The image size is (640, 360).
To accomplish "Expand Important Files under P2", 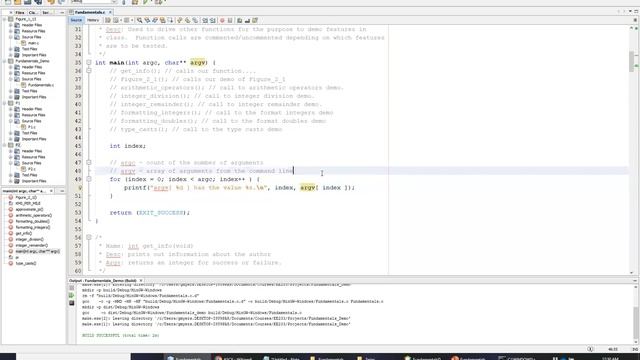I will 11,181.
